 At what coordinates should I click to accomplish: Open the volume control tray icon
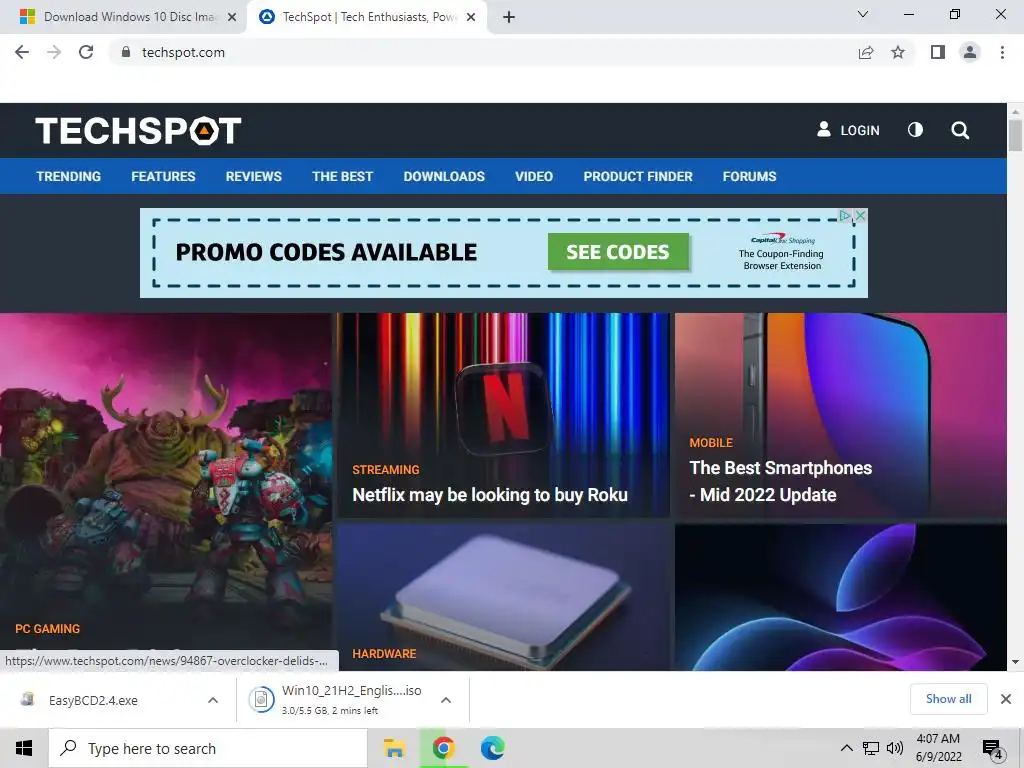pyautogui.click(x=895, y=748)
